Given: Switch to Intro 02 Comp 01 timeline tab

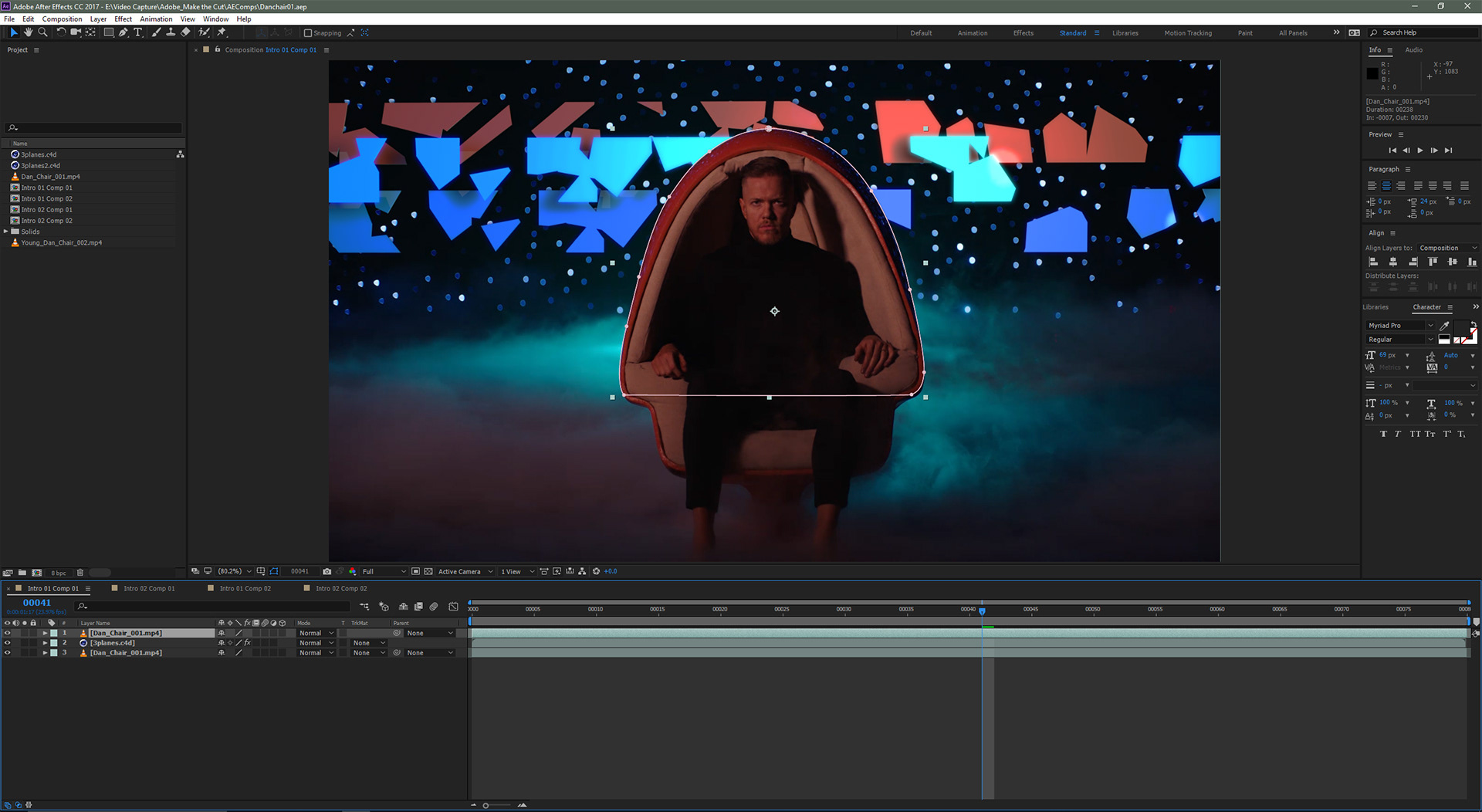Looking at the screenshot, I should point(149,589).
